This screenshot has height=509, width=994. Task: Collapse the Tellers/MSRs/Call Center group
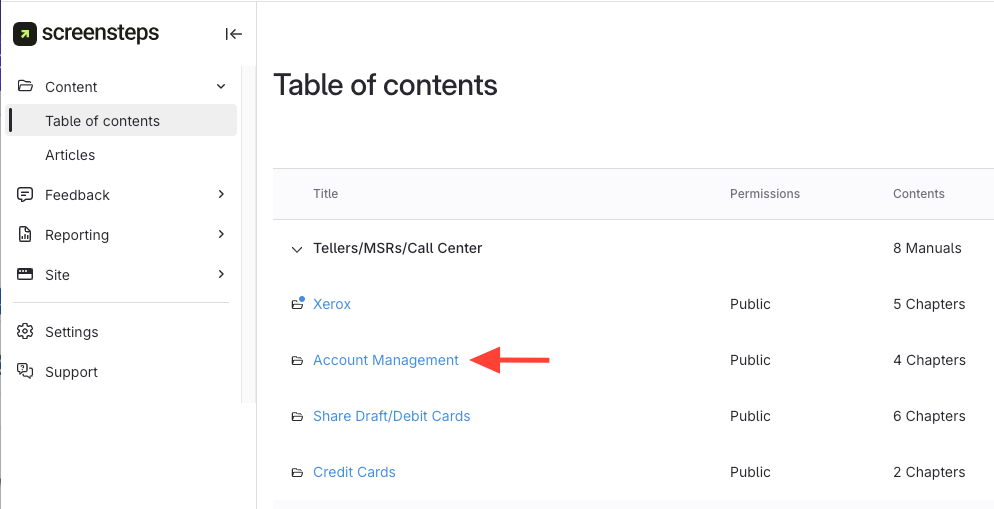pos(296,249)
